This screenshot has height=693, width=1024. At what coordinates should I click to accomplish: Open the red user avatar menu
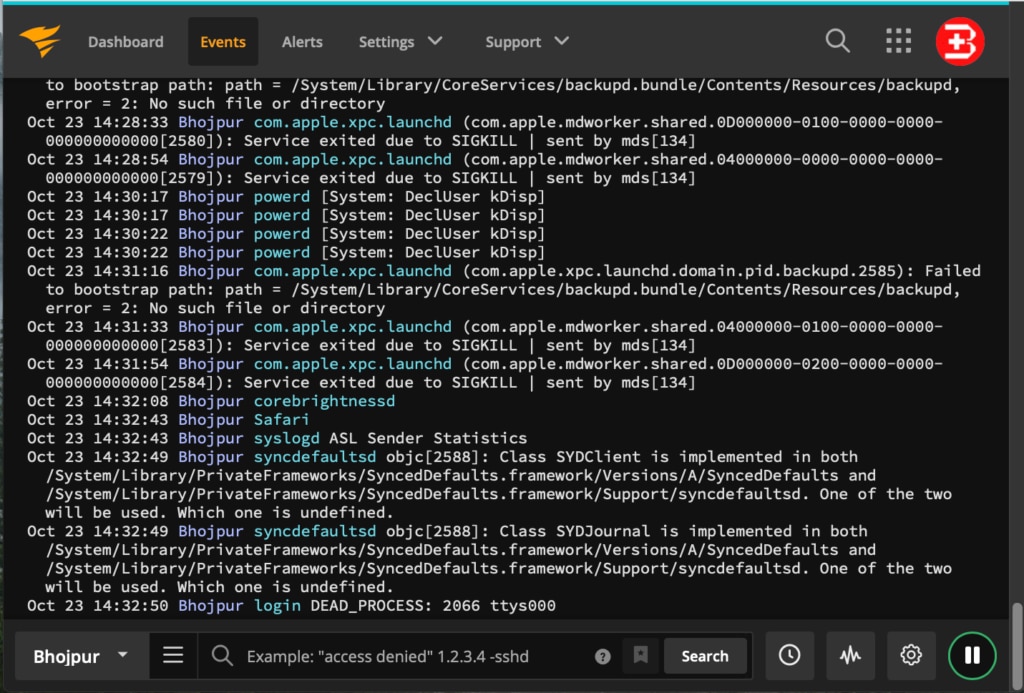(960, 41)
